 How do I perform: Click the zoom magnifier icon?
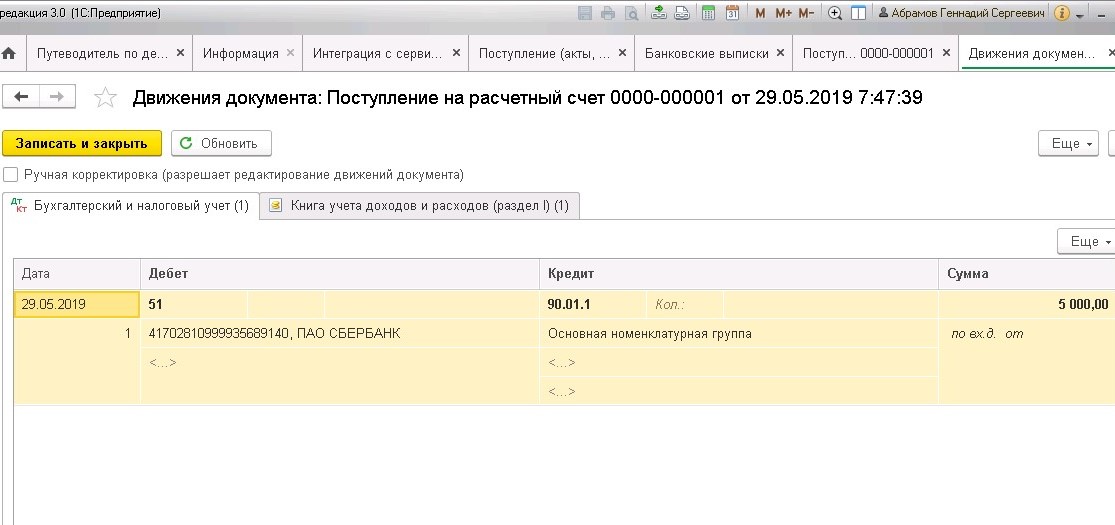[835, 14]
